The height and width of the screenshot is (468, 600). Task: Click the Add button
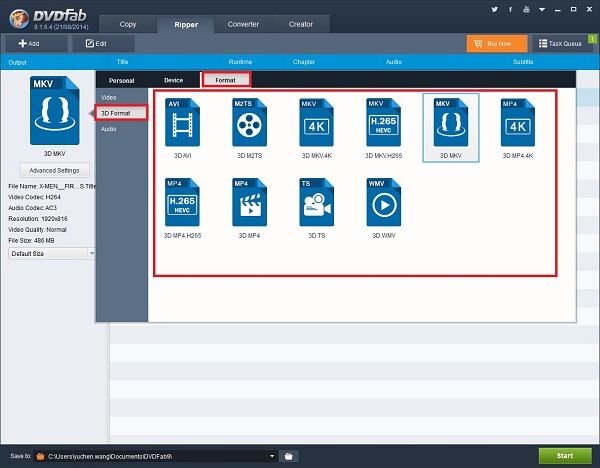pyautogui.click(x=37, y=44)
